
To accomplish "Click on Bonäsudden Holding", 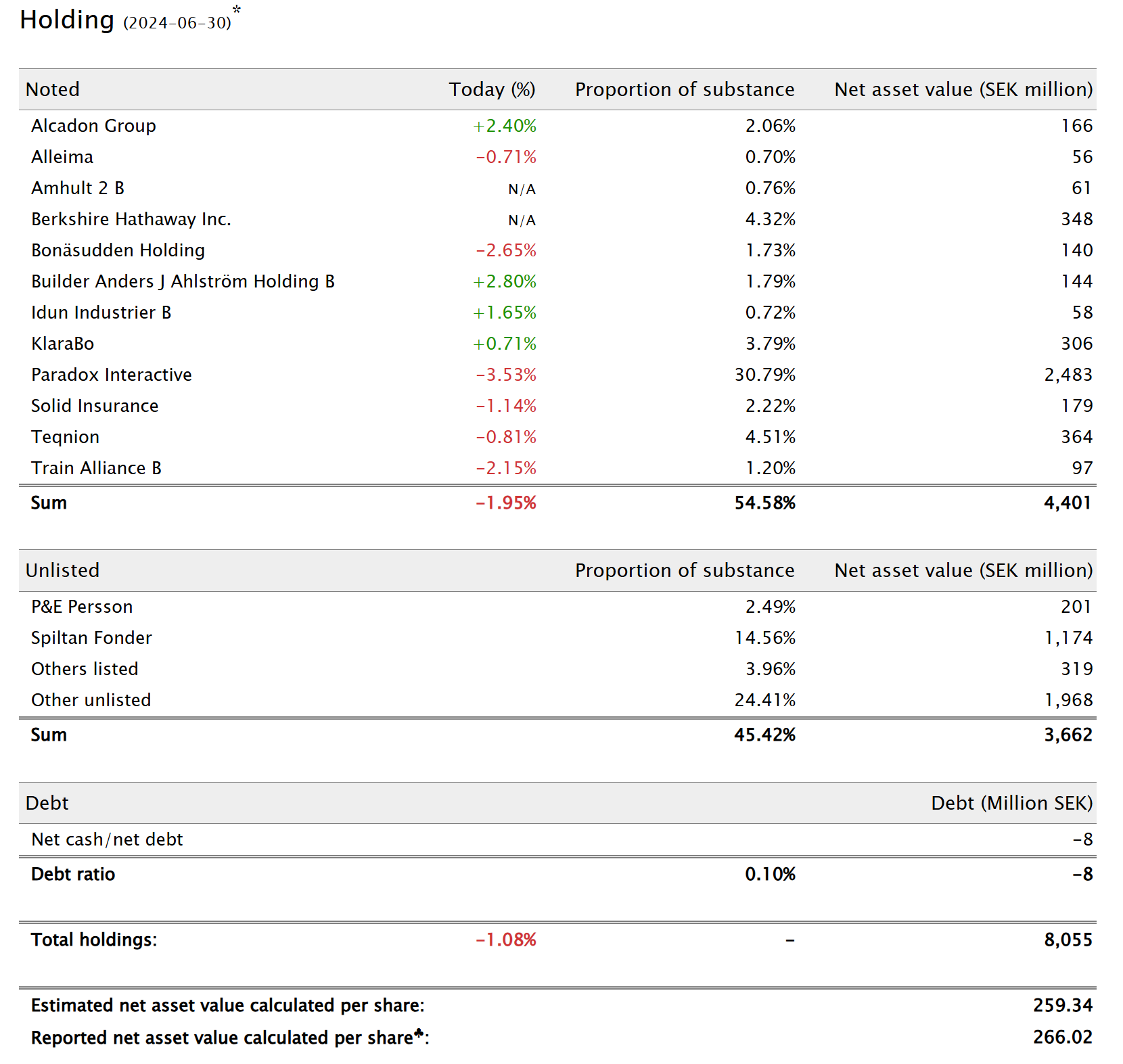I will 118,250.
